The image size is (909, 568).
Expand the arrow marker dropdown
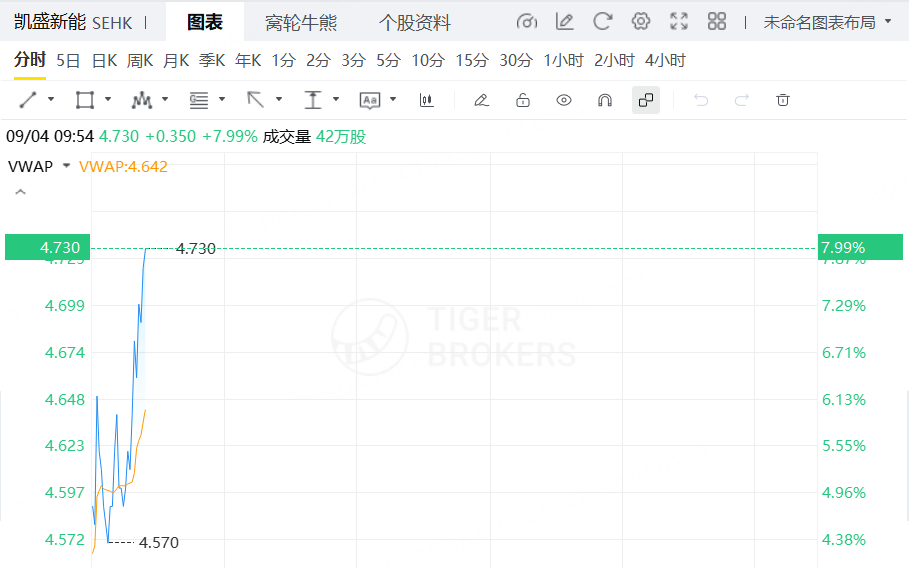279,100
